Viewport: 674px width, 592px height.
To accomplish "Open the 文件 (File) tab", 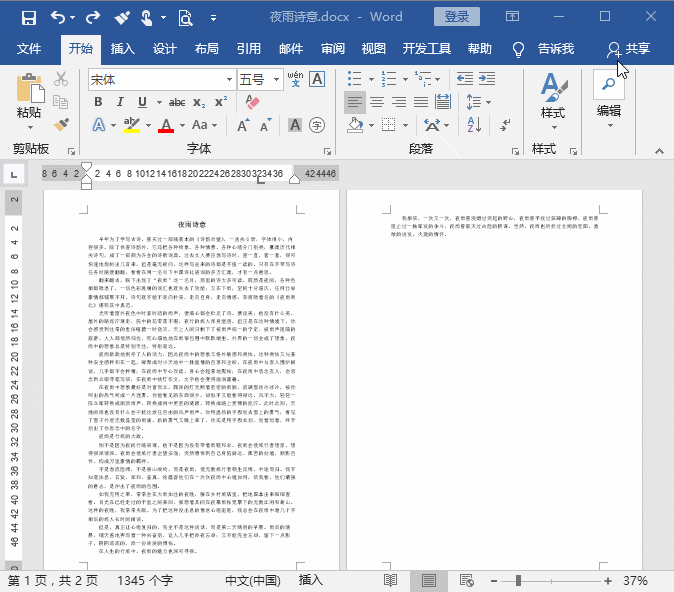I will [29, 49].
